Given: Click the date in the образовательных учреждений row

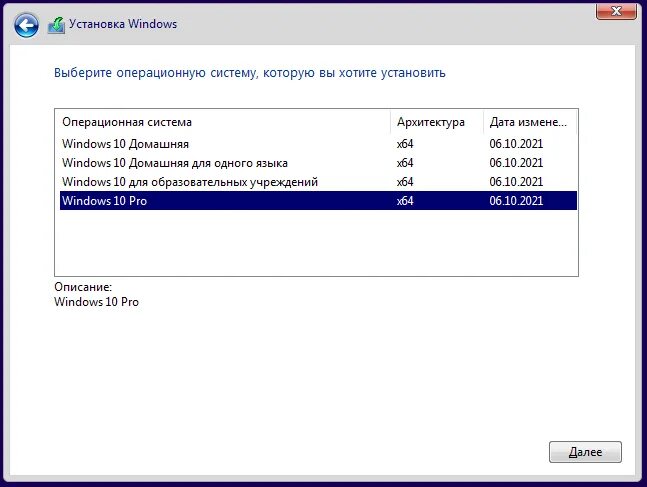Looking at the screenshot, I should coord(516,182).
